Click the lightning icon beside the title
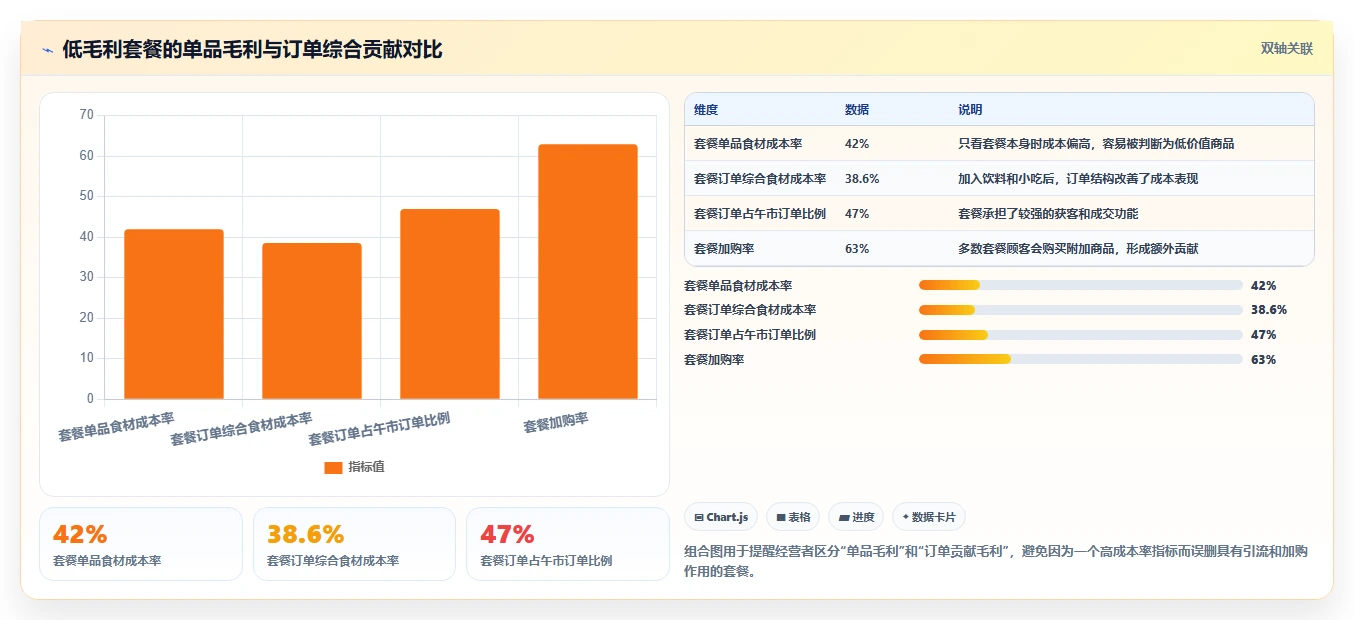 pos(48,50)
